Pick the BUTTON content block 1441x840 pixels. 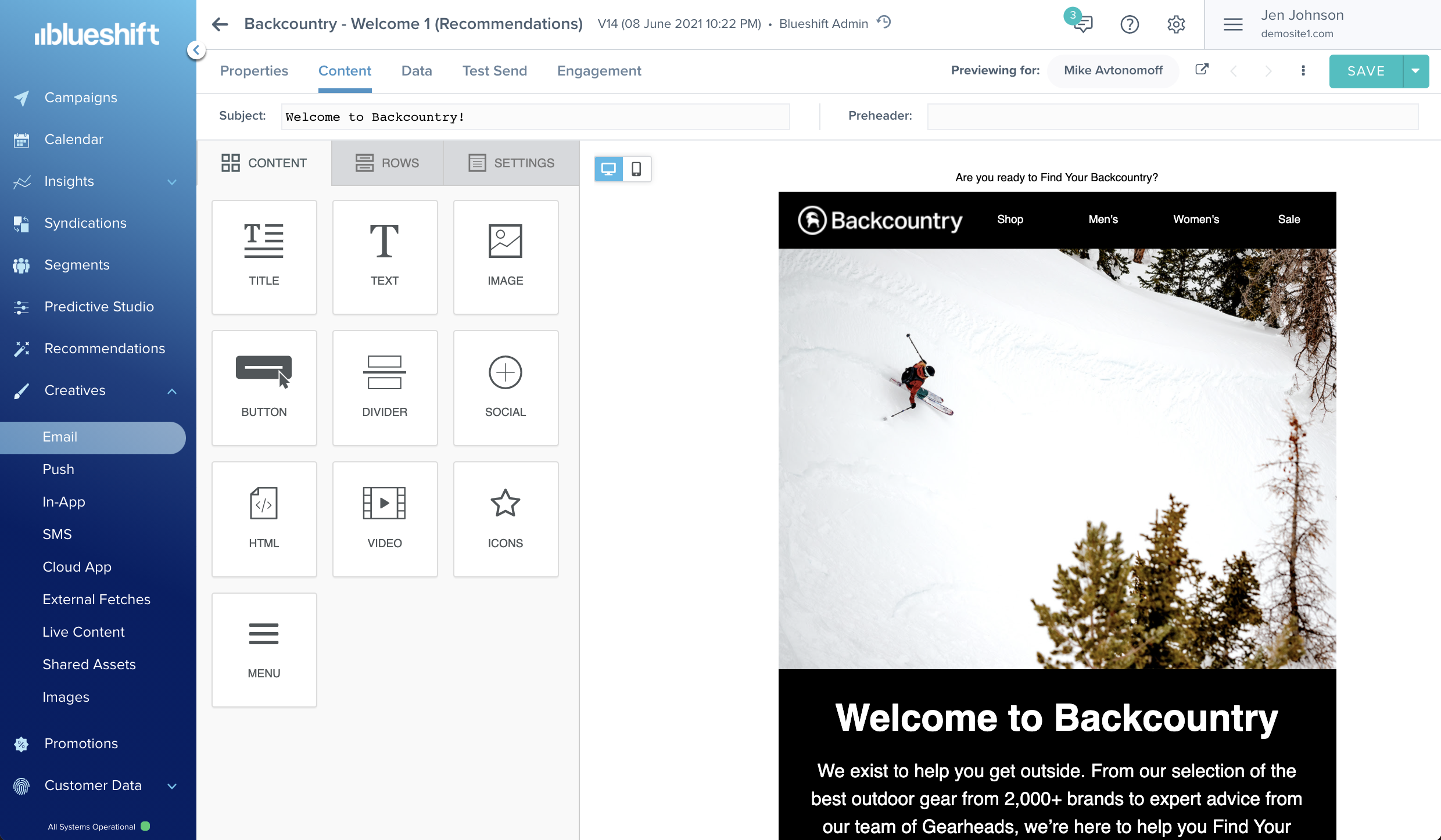click(264, 388)
